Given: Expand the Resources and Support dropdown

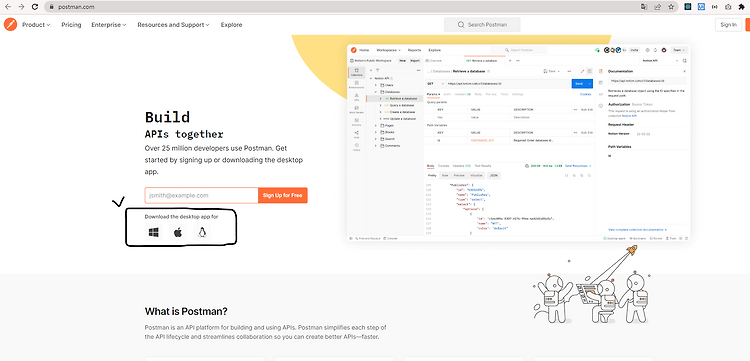Looking at the screenshot, I should click(x=173, y=25).
